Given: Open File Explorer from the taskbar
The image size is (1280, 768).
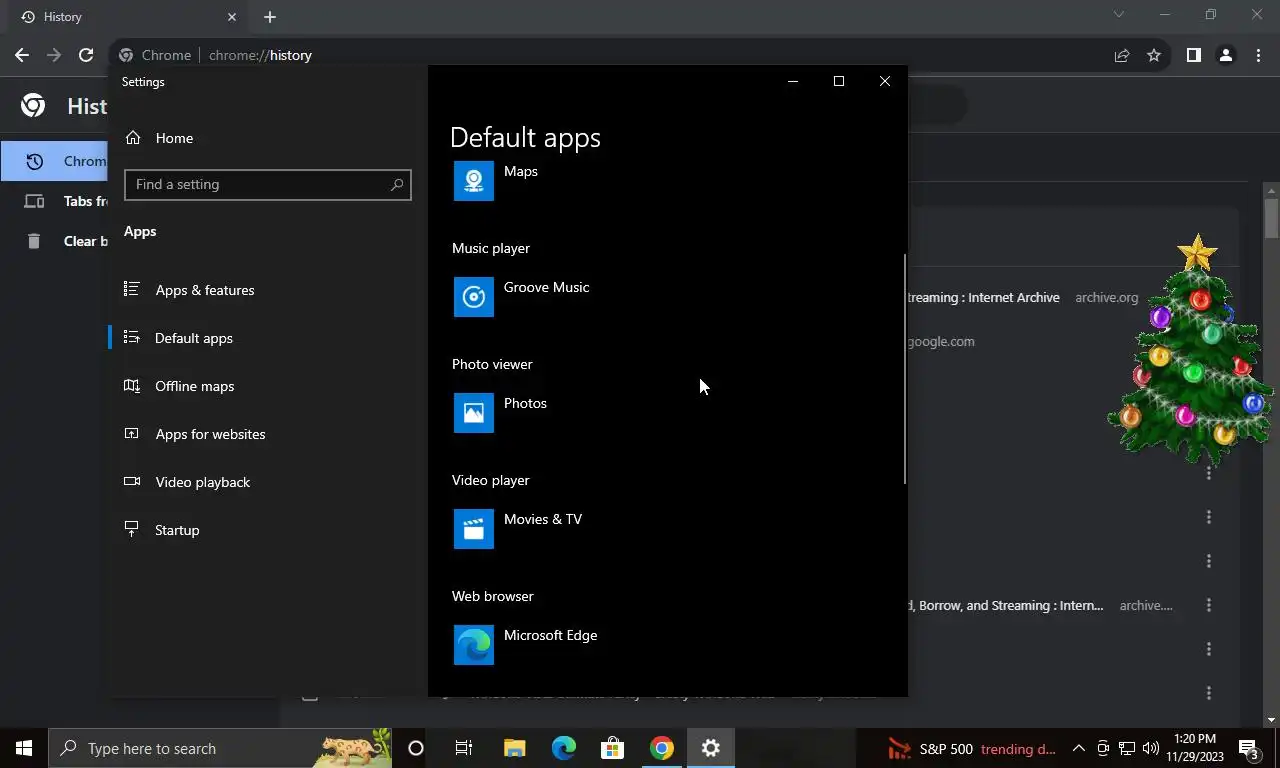Looking at the screenshot, I should coord(514,748).
